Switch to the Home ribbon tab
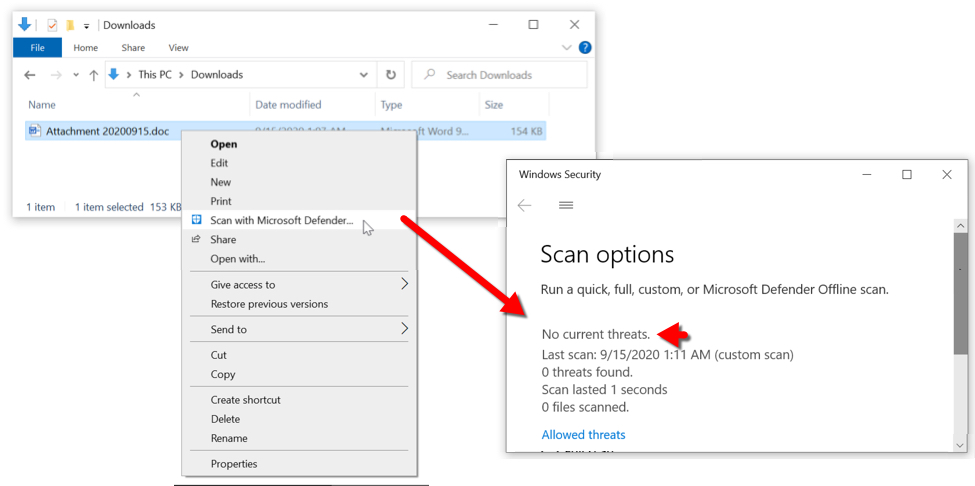Image resolution: width=975 pixels, height=486 pixels. click(86, 47)
